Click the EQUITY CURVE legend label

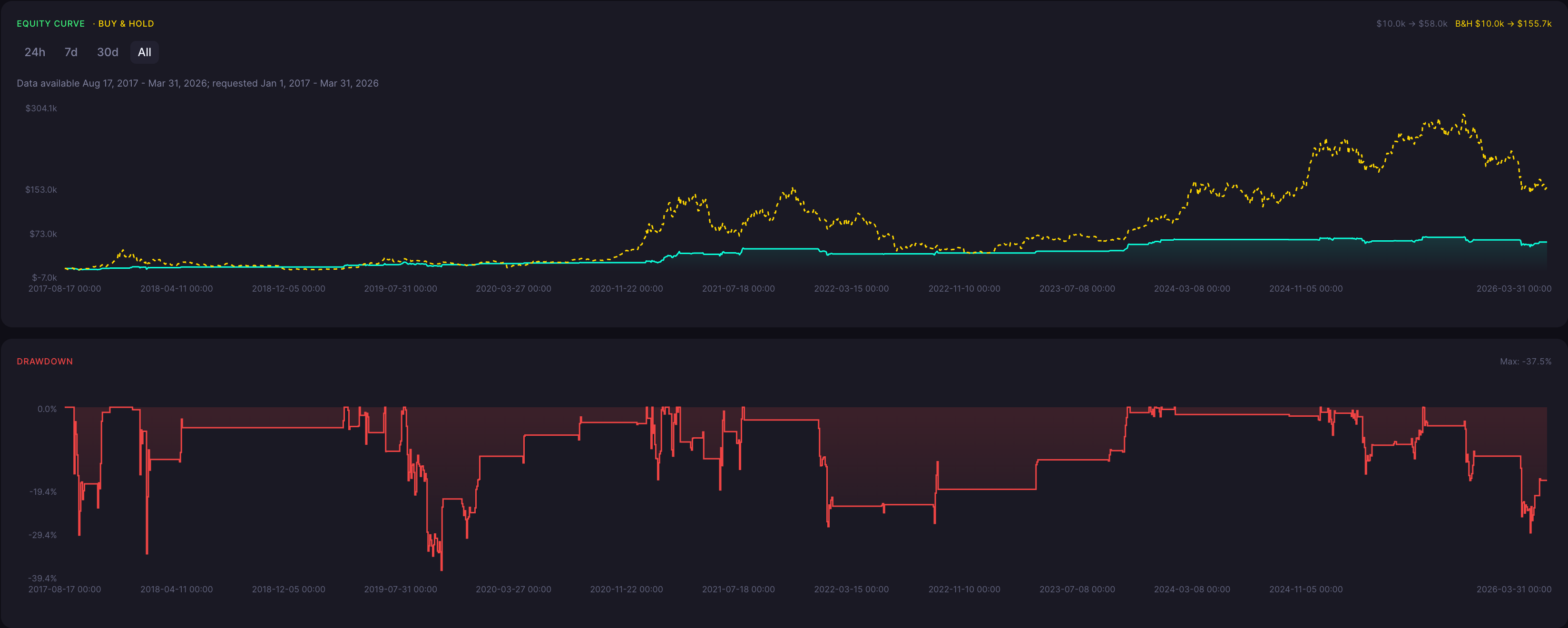point(50,24)
